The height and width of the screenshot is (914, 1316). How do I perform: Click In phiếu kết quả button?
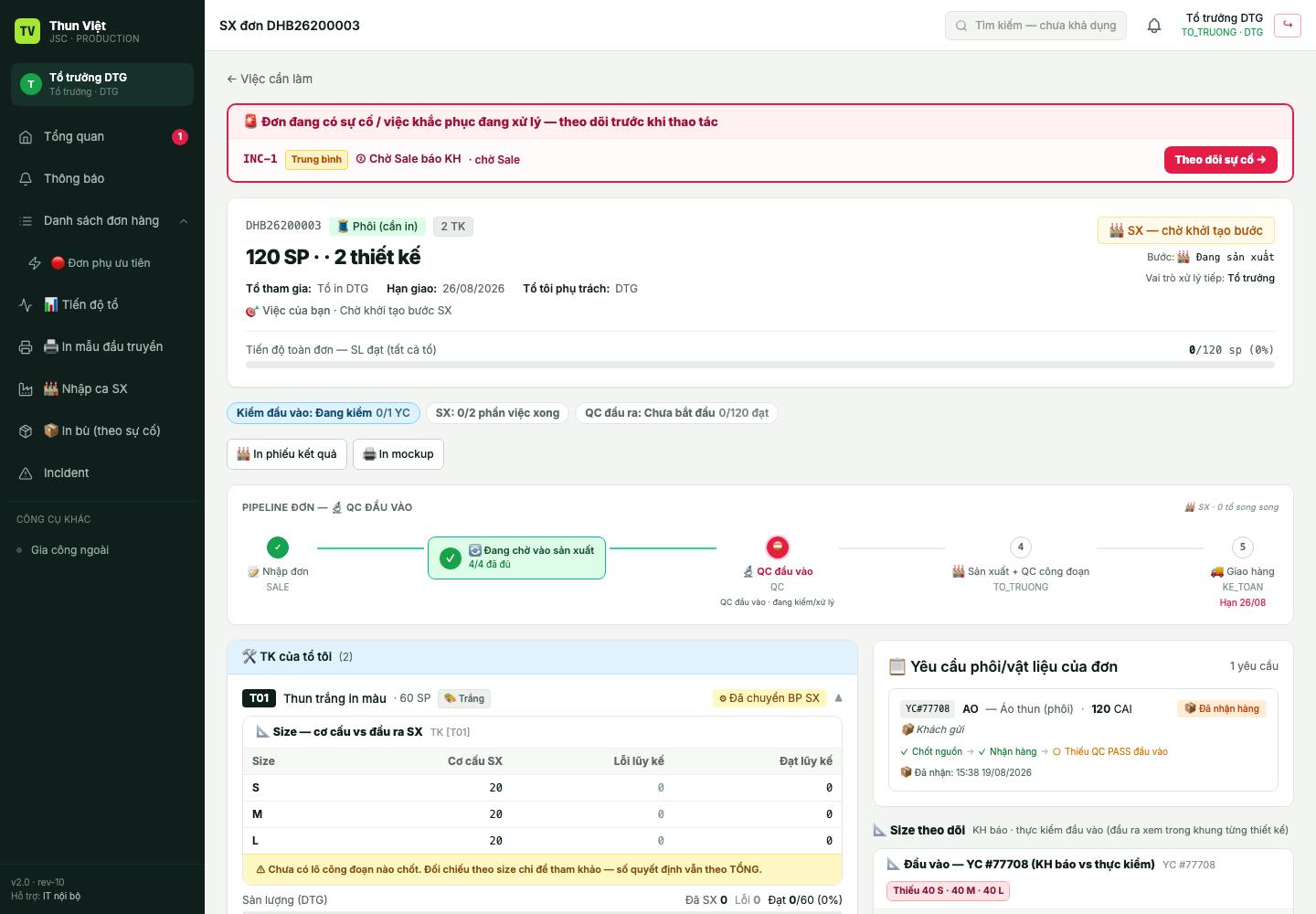click(x=287, y=454)
